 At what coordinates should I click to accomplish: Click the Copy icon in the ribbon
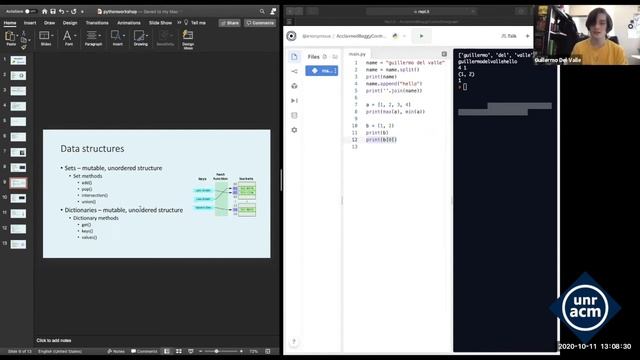[x=24, y=40]
